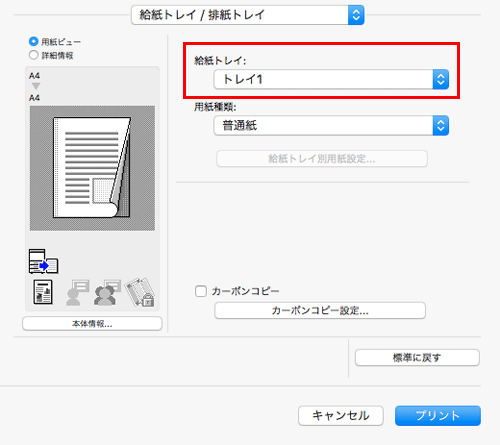Enable the カーボンコピー checkbox

pyautogui.click(x=201, y=291)
